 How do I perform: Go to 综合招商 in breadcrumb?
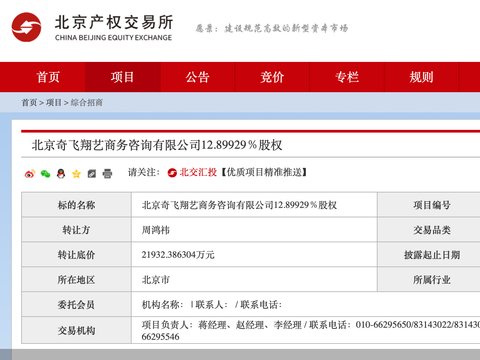click(x=86, y=102)
